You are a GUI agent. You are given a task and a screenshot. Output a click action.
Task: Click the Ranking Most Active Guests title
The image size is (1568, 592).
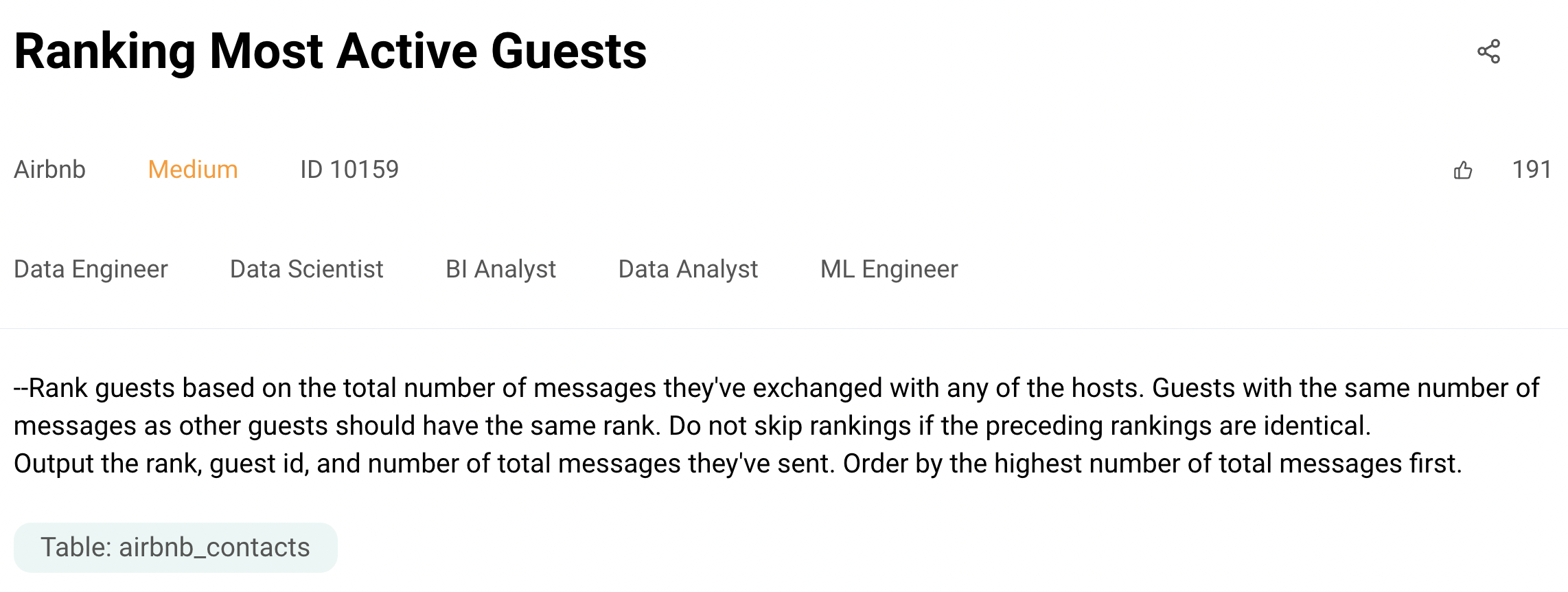tap(330, 52)
